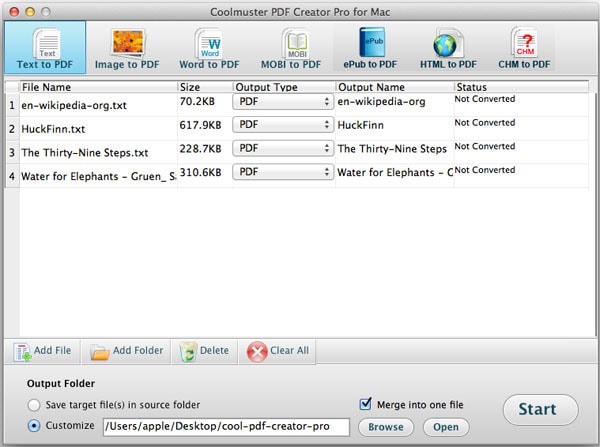Select the Image to PDF converter icon
600x447 pixels.
(128, 43)
